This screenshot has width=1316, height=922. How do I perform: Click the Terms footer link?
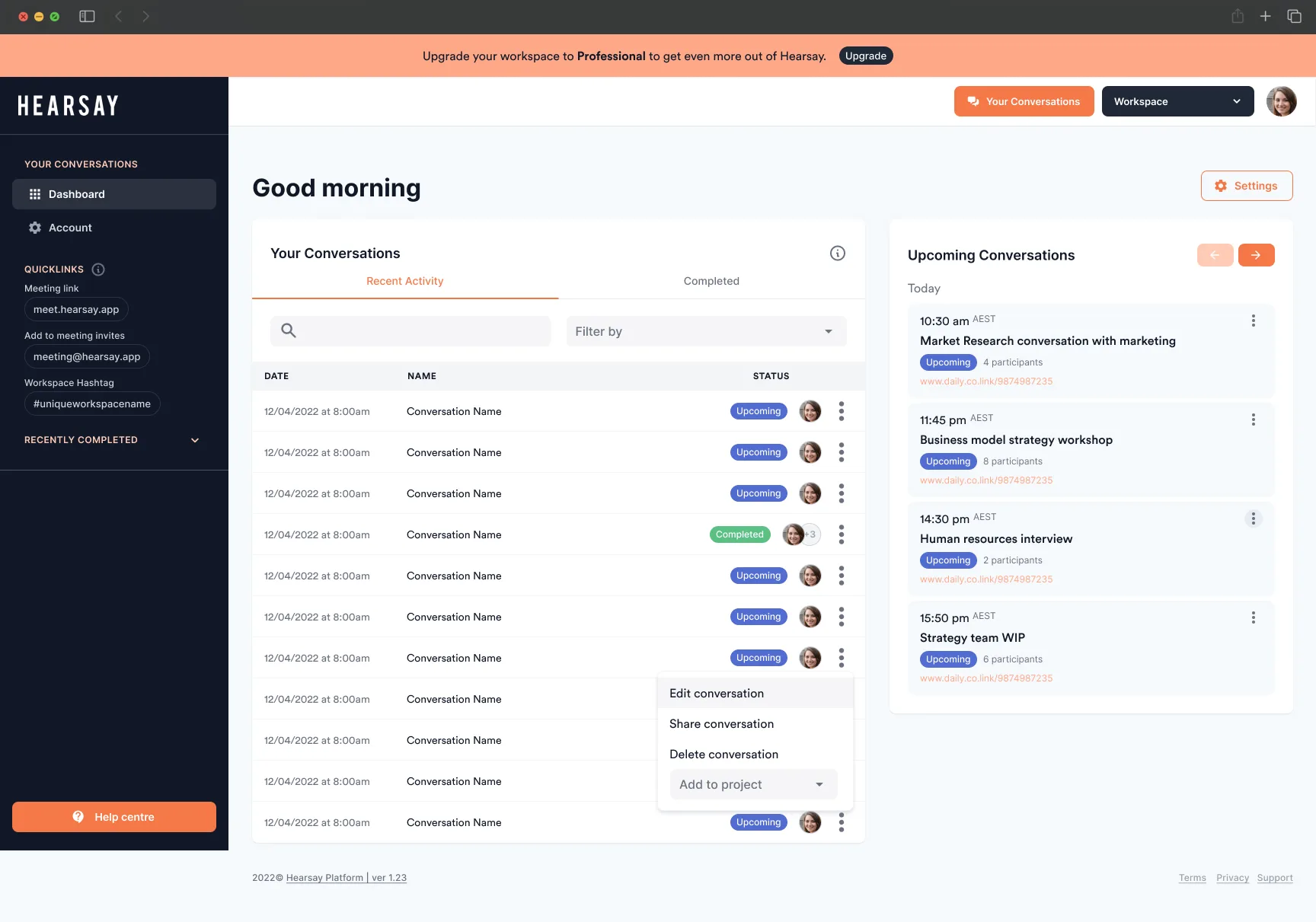pos(1192,878)
